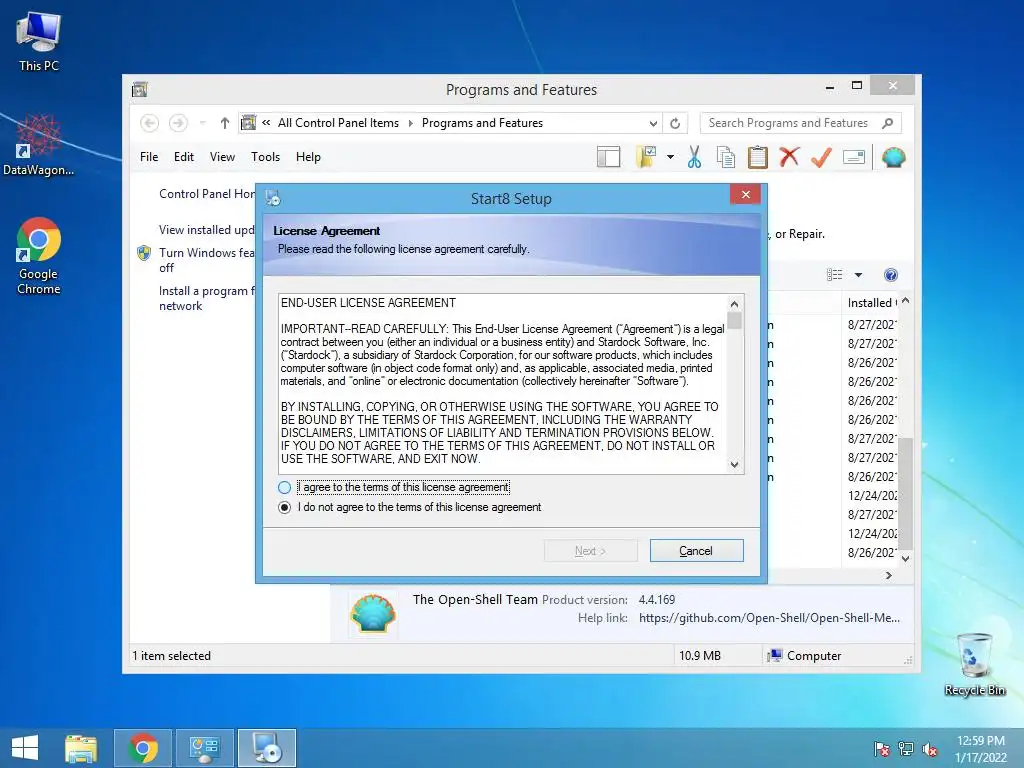This screenshot has width=1024, height=768.
Task: Open the Tools menu
Action: [265, 157]
